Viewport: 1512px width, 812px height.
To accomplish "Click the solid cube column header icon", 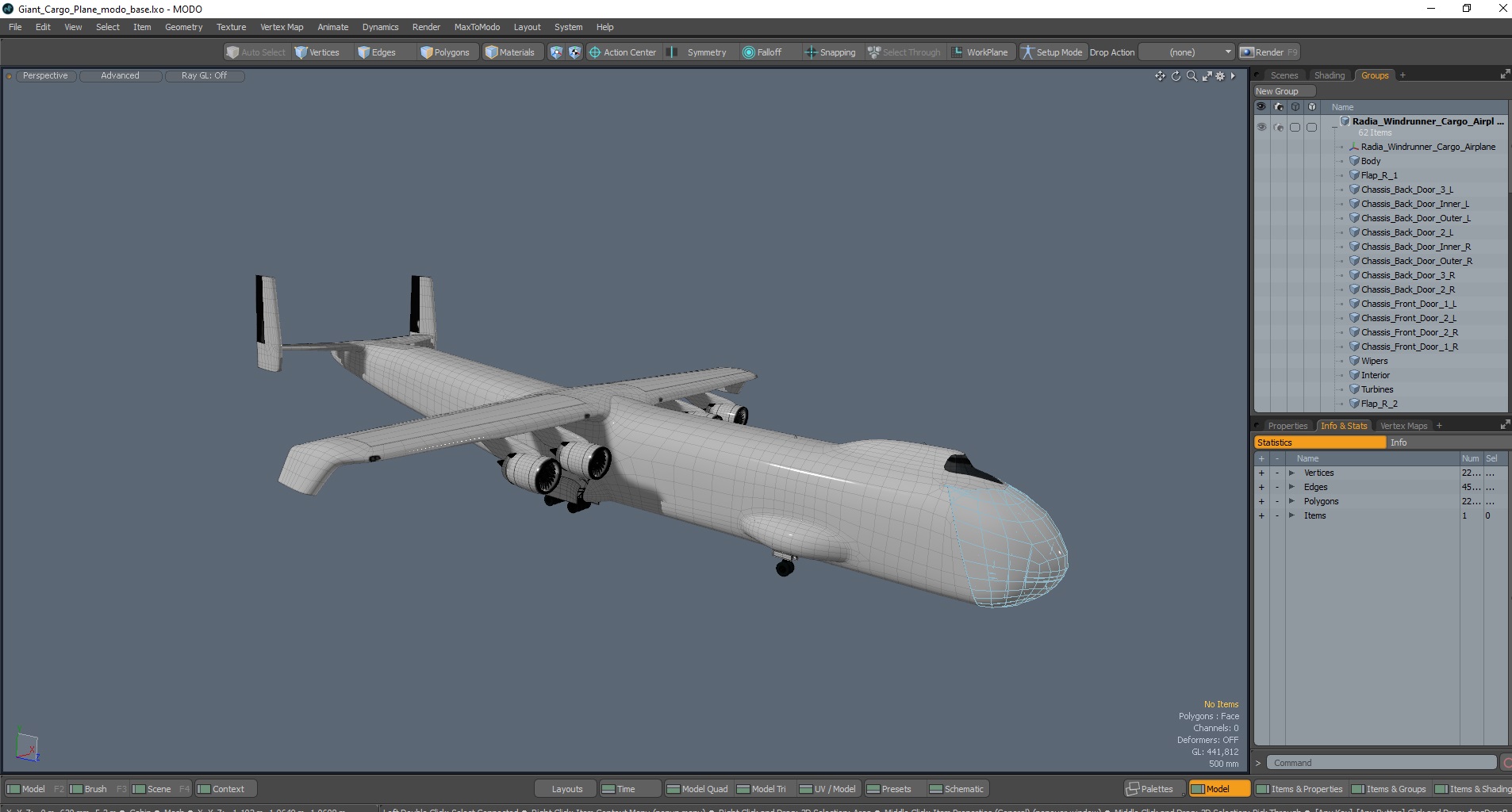I will point(1311,107).
